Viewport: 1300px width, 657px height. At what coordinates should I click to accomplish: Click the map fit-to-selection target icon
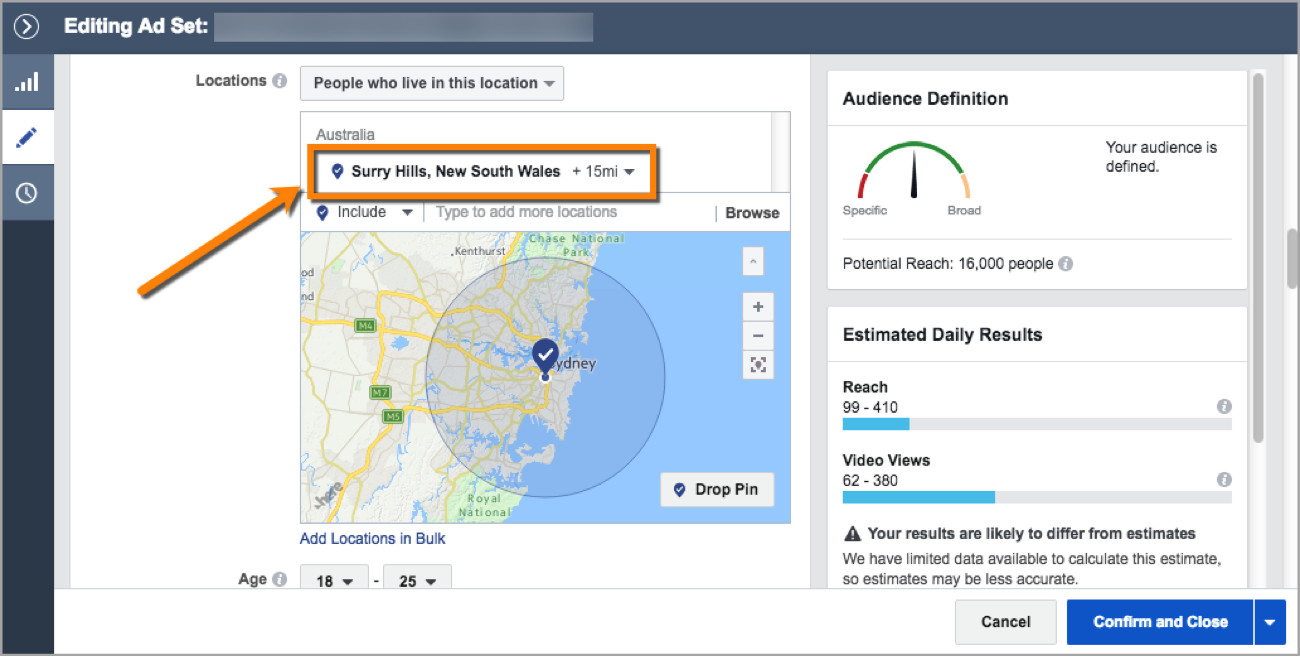[x=758, y=365]
